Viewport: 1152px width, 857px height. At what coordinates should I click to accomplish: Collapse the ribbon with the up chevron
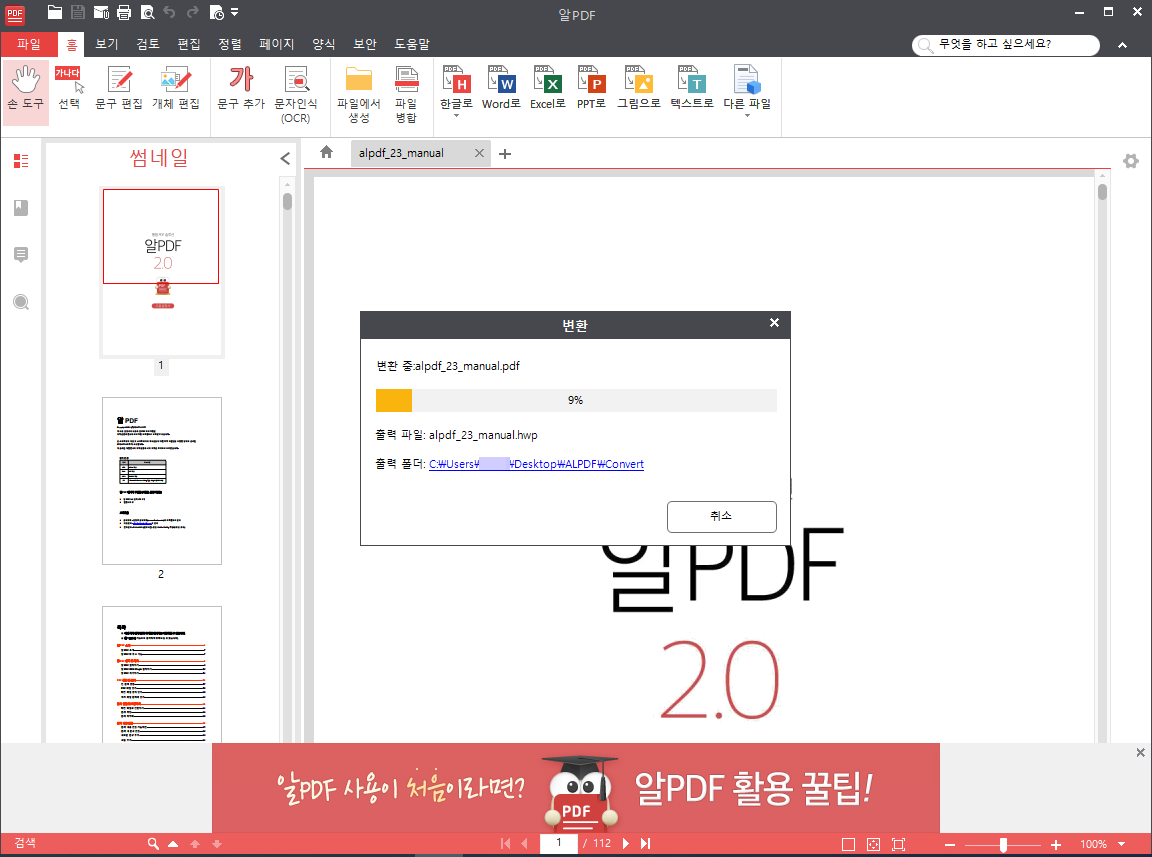pos(1123,46)
